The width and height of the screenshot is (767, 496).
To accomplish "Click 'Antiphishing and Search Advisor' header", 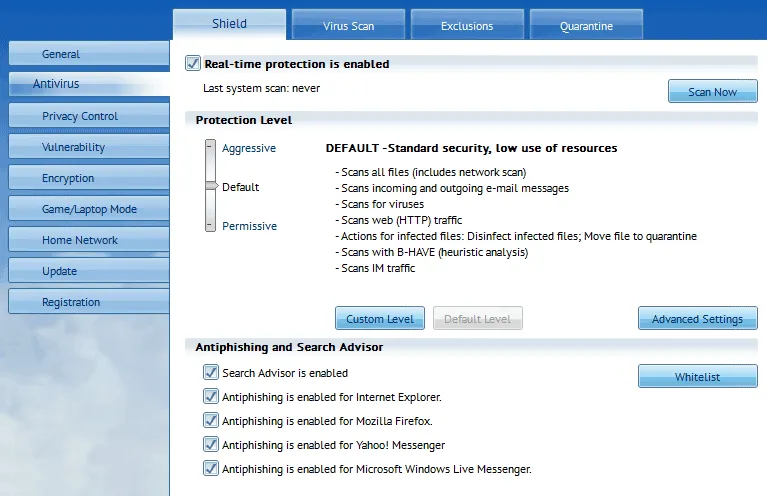I will [289, 347].
